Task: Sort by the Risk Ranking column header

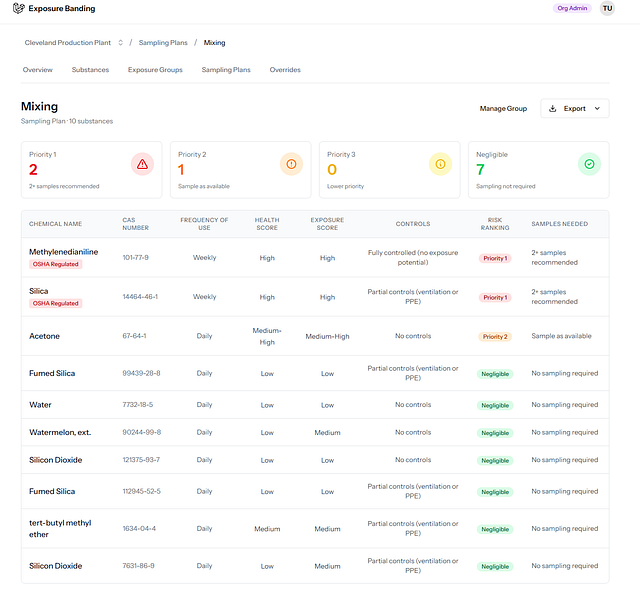Action: tap(495, 224)
